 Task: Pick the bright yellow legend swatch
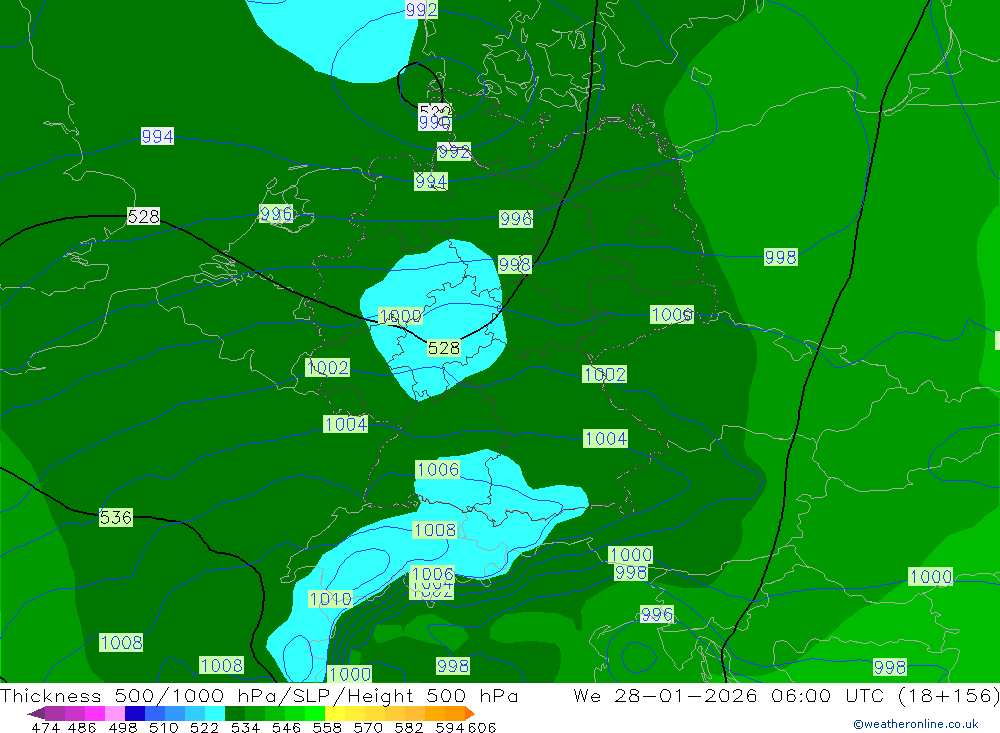[x=335, y=713]
